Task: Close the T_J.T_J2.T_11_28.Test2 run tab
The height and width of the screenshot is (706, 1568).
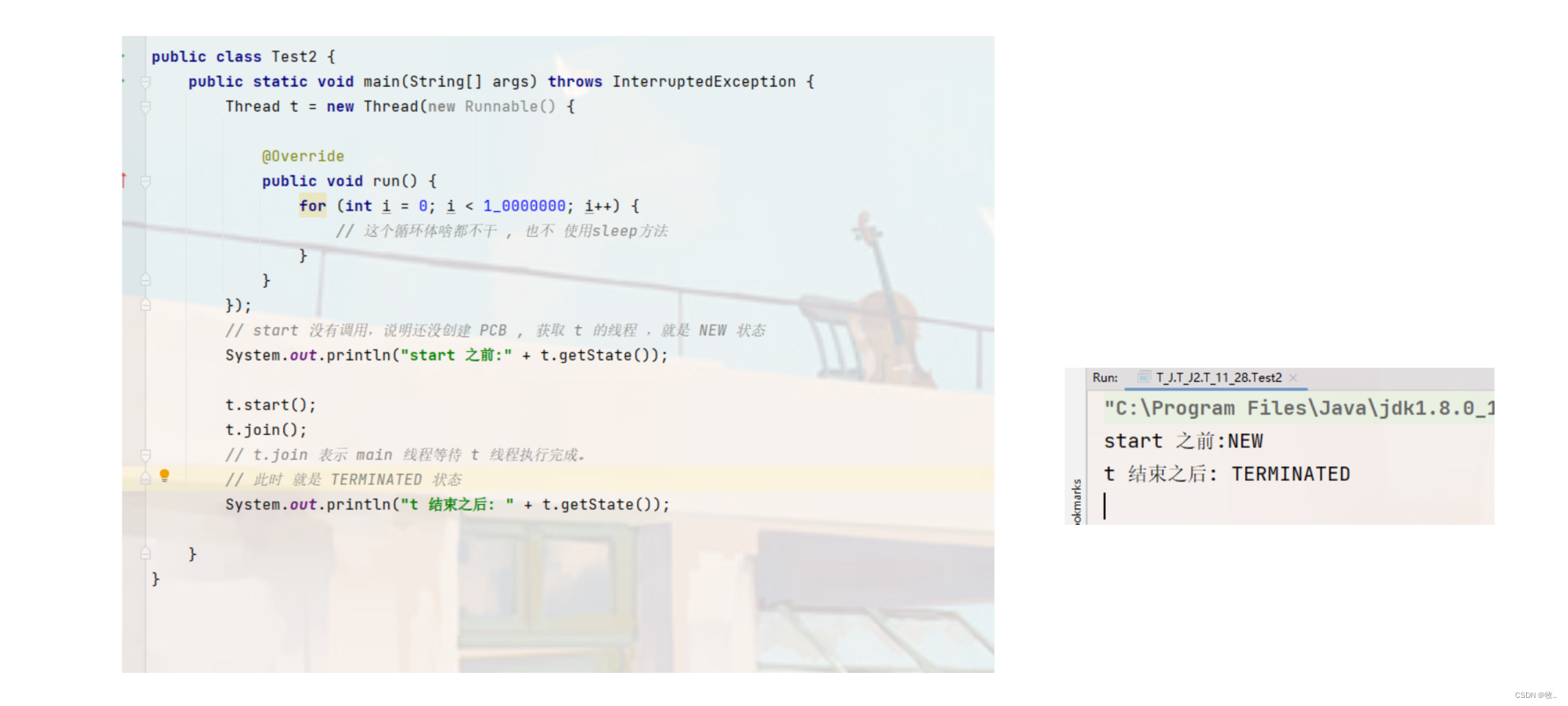Action: (1293, 378)
